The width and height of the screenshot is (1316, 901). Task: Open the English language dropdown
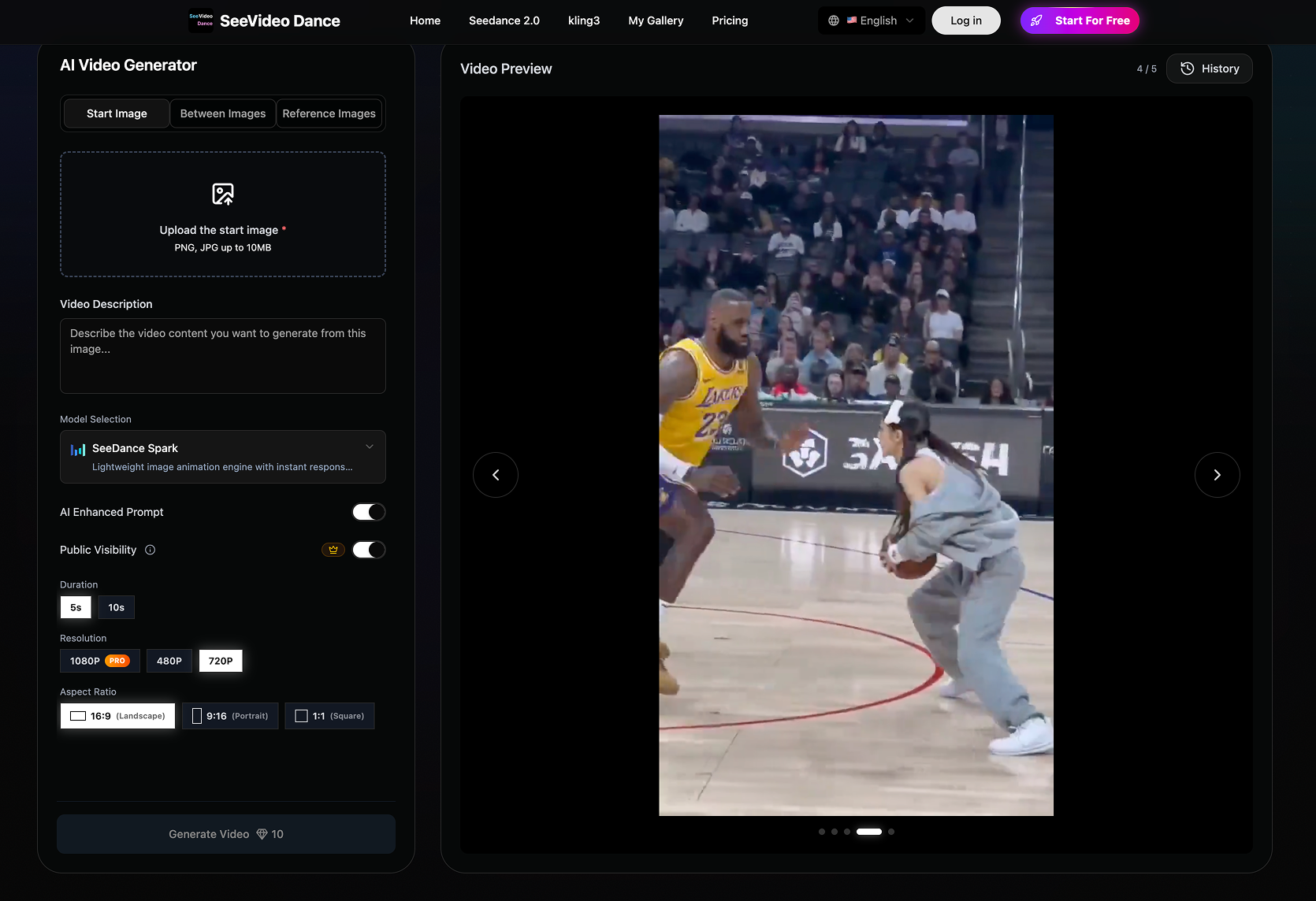tap(879, 20)
